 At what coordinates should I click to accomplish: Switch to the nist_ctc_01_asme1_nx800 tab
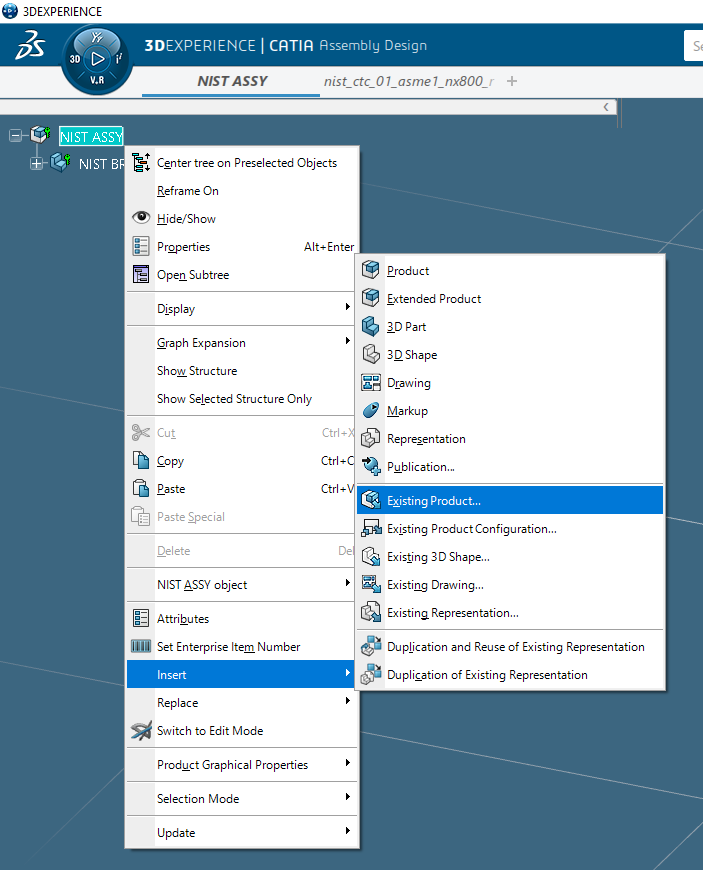pos(409,82)
